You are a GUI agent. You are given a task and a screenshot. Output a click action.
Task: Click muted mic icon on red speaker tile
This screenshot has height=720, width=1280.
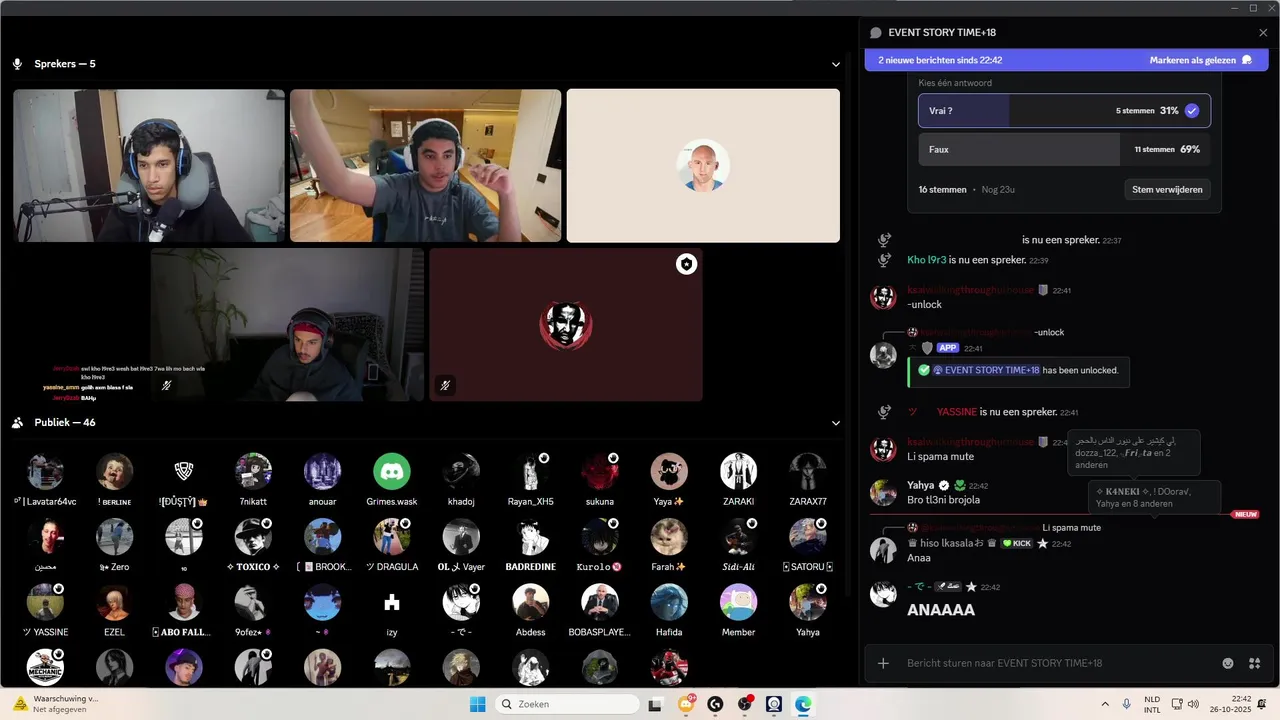(445, 385)
